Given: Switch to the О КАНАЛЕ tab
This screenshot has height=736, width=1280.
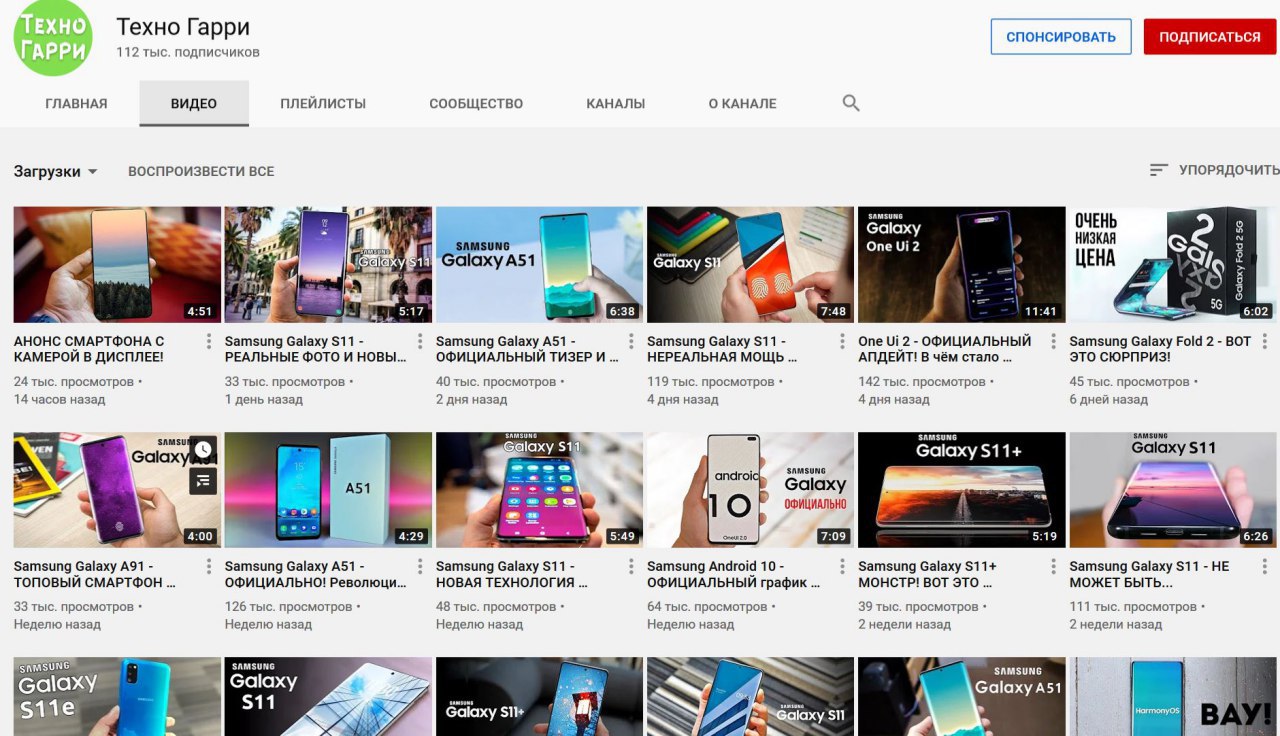Looking at the screenshot, I should (x=742, y=103).
